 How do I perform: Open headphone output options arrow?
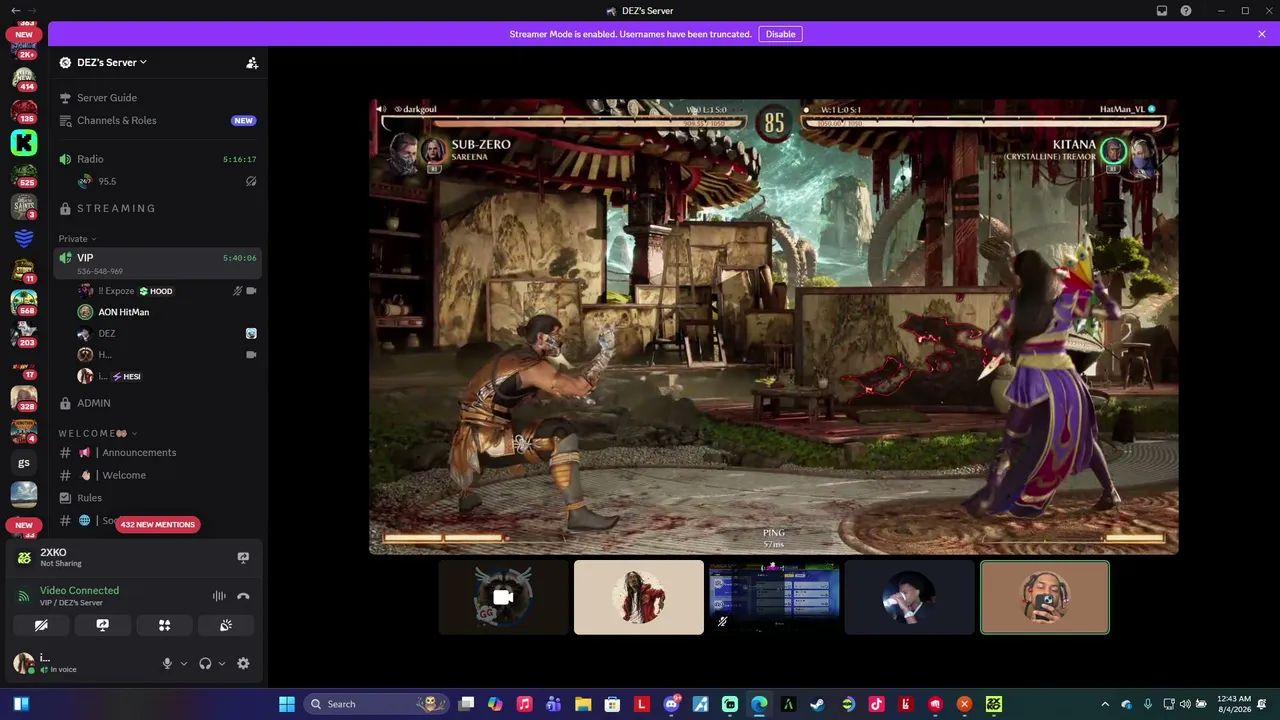click(x=221, y=663)
